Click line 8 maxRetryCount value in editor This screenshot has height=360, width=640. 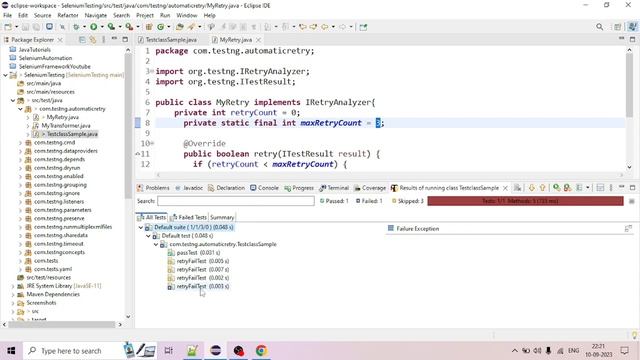coord(378,123)
